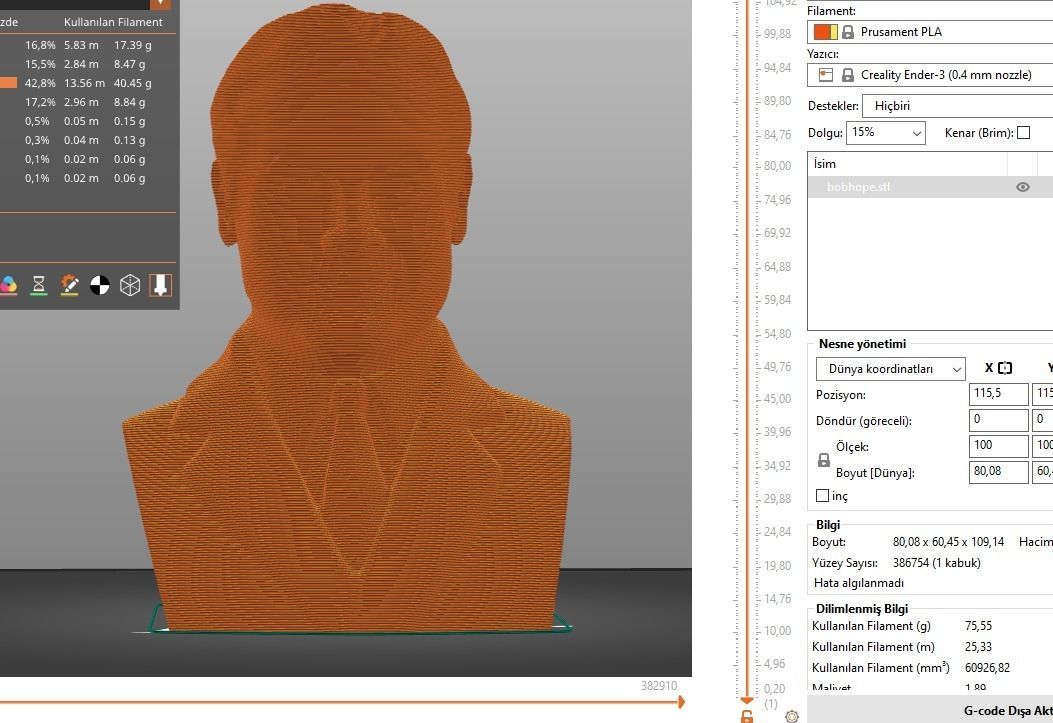The image size is (1053, 723).
Task: Click the Pozisyon X field showing 115,5
Action: (x=998, y=394)
